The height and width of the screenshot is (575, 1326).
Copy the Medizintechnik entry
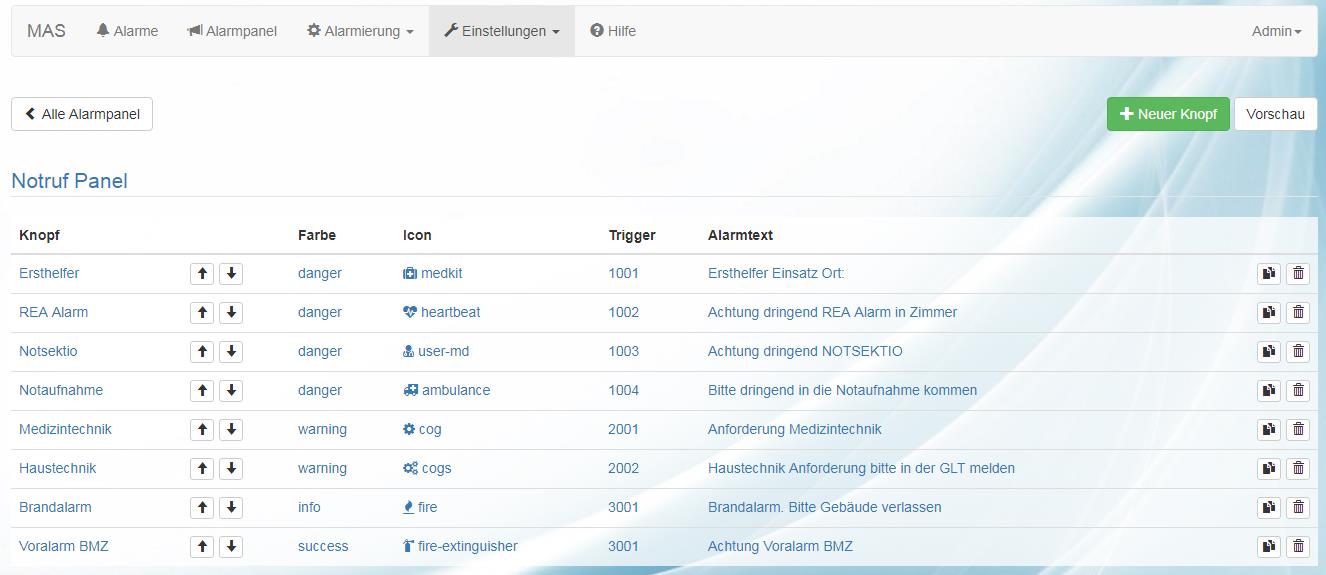click(x=1269, y=430)
